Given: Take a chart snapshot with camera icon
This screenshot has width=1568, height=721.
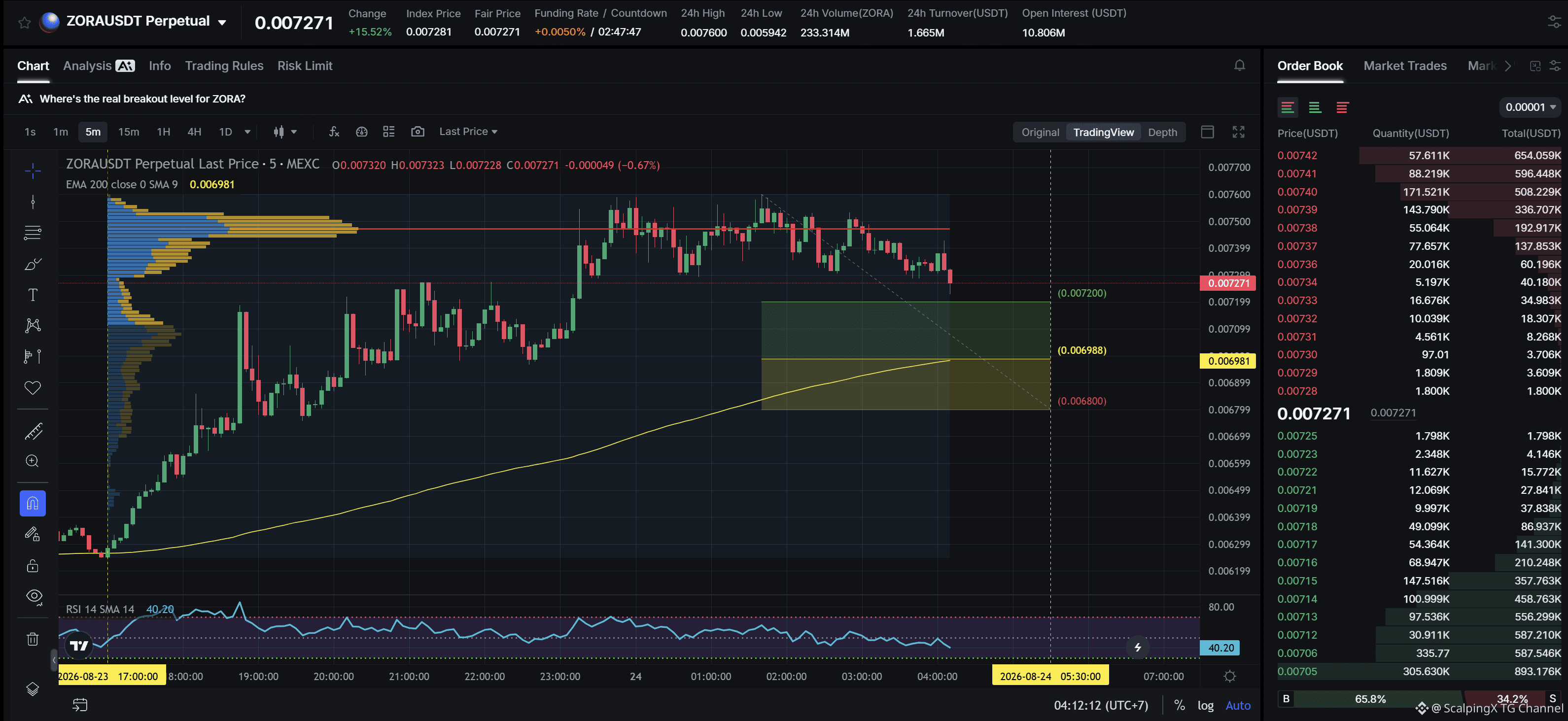Looking at the screenshot, I should click(x=418, y=132).
